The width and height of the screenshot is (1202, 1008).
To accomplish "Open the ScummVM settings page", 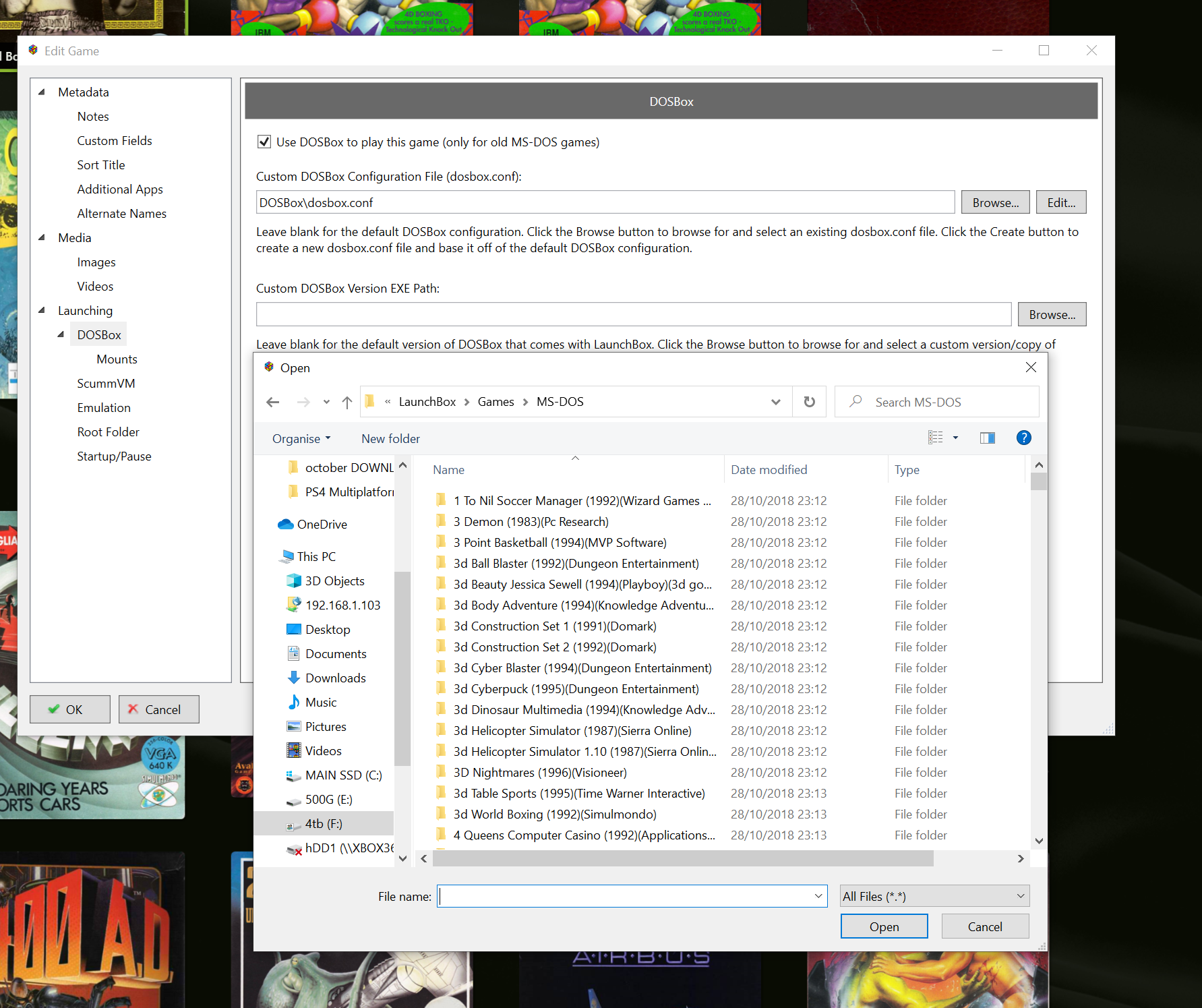I will (x=106, y=383).
